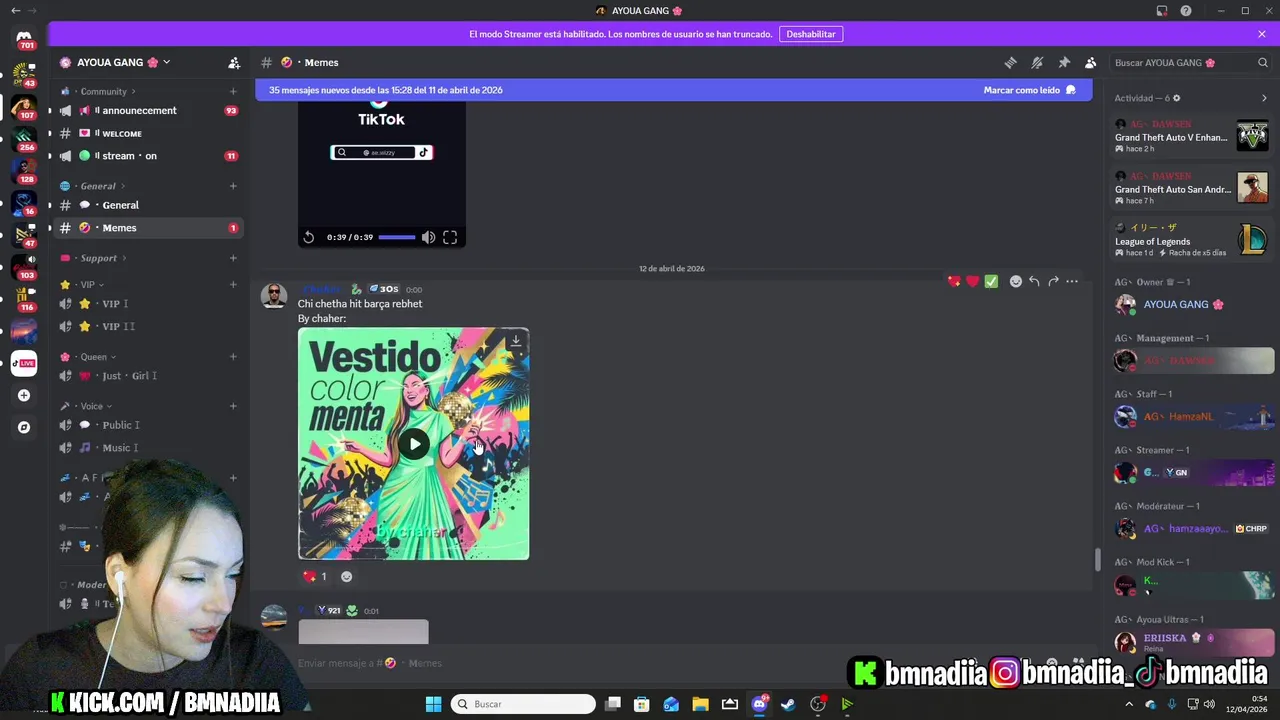Screen dimensions: 1280x720
Task: Add red heart quick reaction
Action: tap(972, 281)
